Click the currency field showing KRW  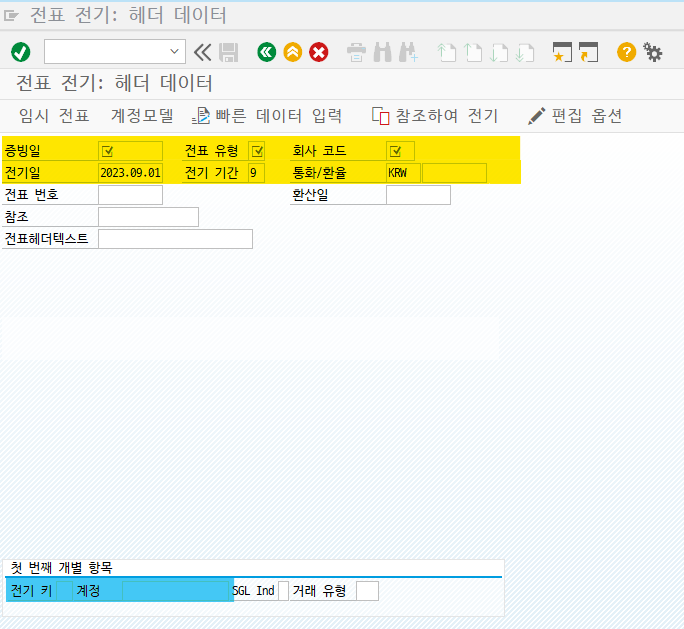(404, 173)
